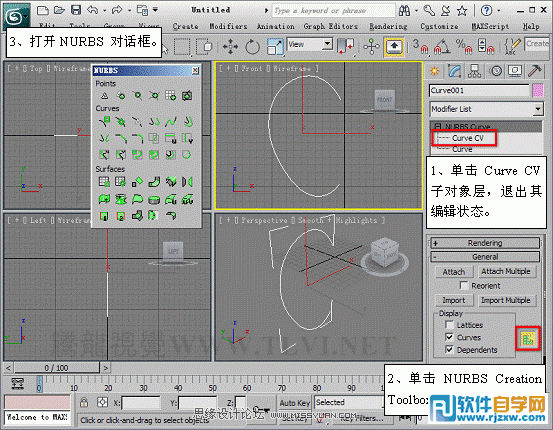Click the Import button
Viewport: 553px width, 430px height.
coord(454,300)
